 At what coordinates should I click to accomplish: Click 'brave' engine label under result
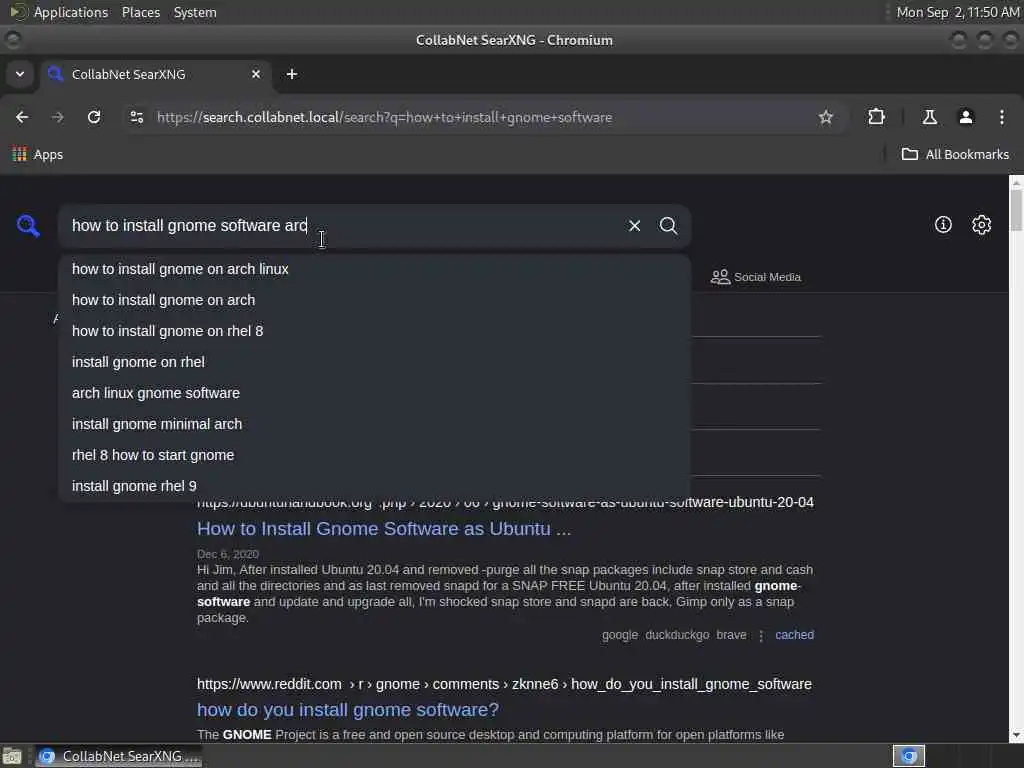(x=731, y=635)
